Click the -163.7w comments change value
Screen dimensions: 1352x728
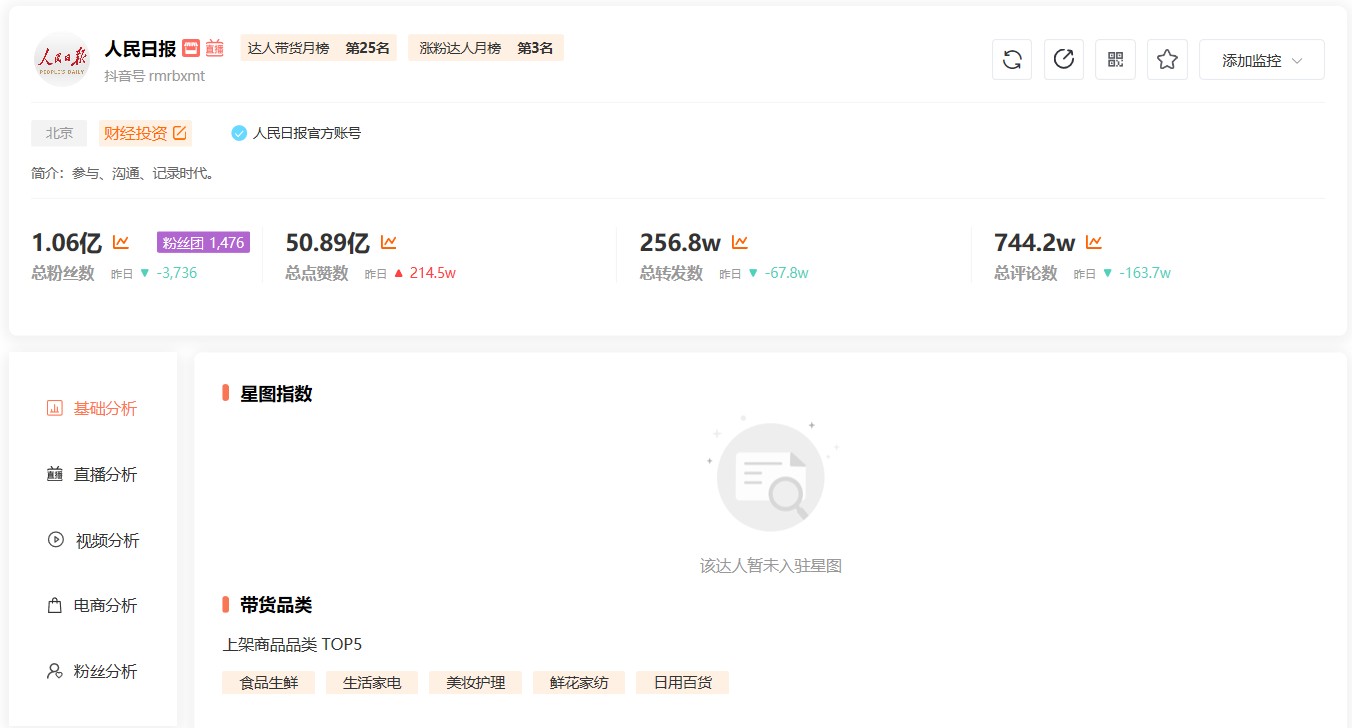click(1144, 273)
